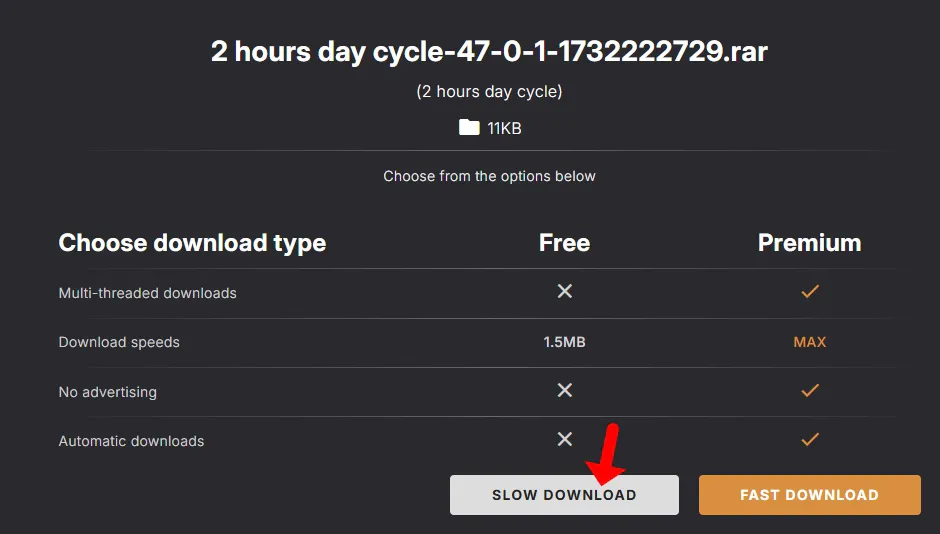This screenshot has height=534, width=940.
Task: Click the Multi-threaded downloads row label
Action: (x=148, y=293)
